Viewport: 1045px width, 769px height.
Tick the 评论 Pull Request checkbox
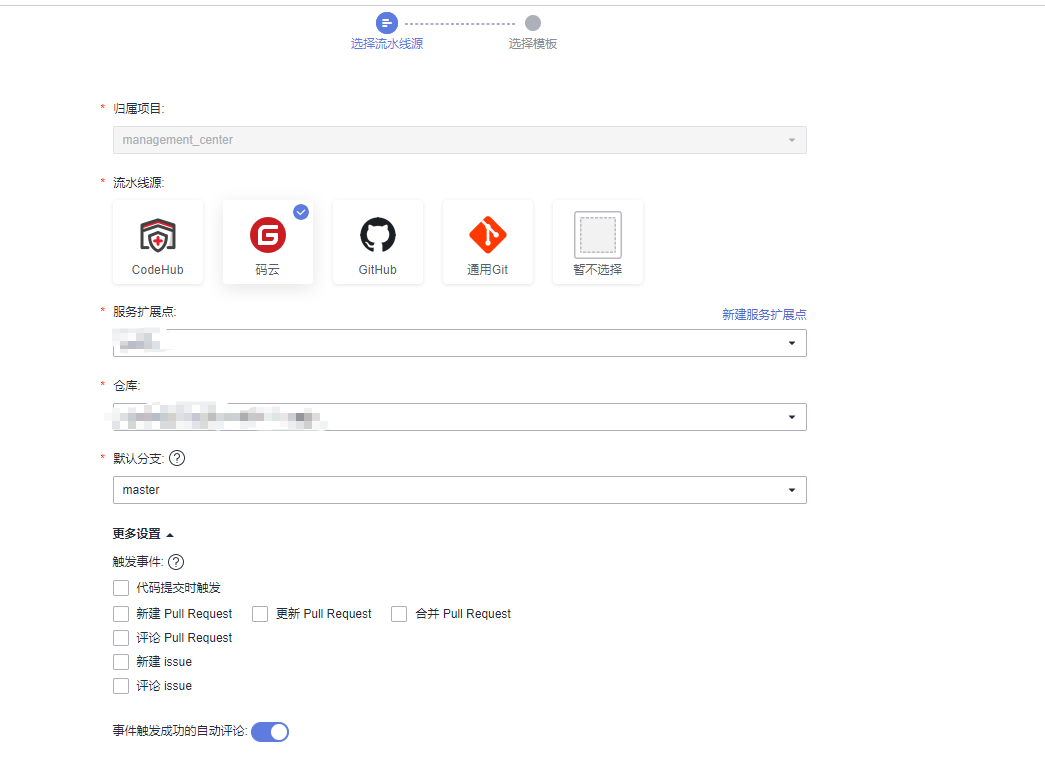(121, 638)
